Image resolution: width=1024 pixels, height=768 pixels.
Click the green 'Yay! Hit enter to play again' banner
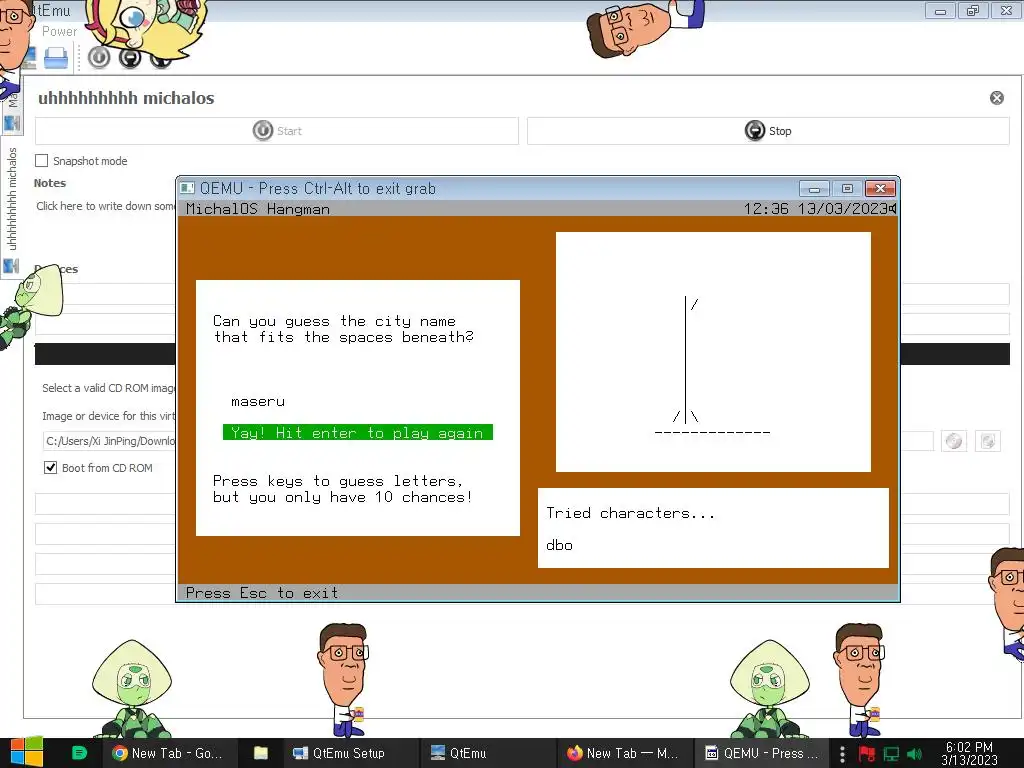(x=358, y=432)
